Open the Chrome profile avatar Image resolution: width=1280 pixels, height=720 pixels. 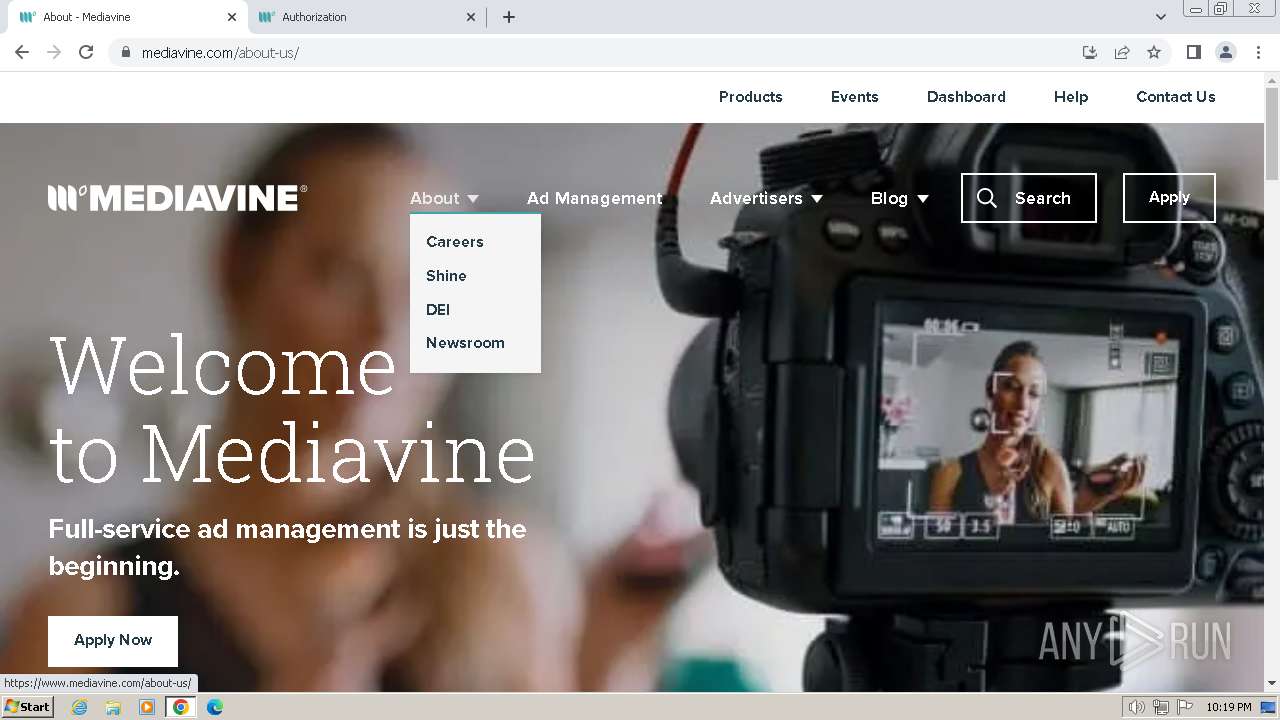pyautogui.click(x=1226, y=52)
